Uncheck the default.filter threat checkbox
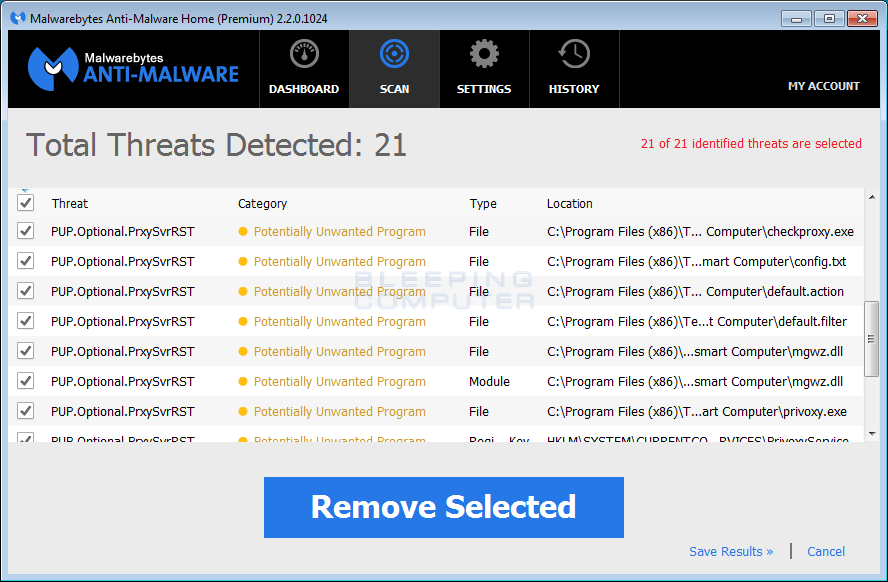This screenshot has width=888, height=582. 25,321
